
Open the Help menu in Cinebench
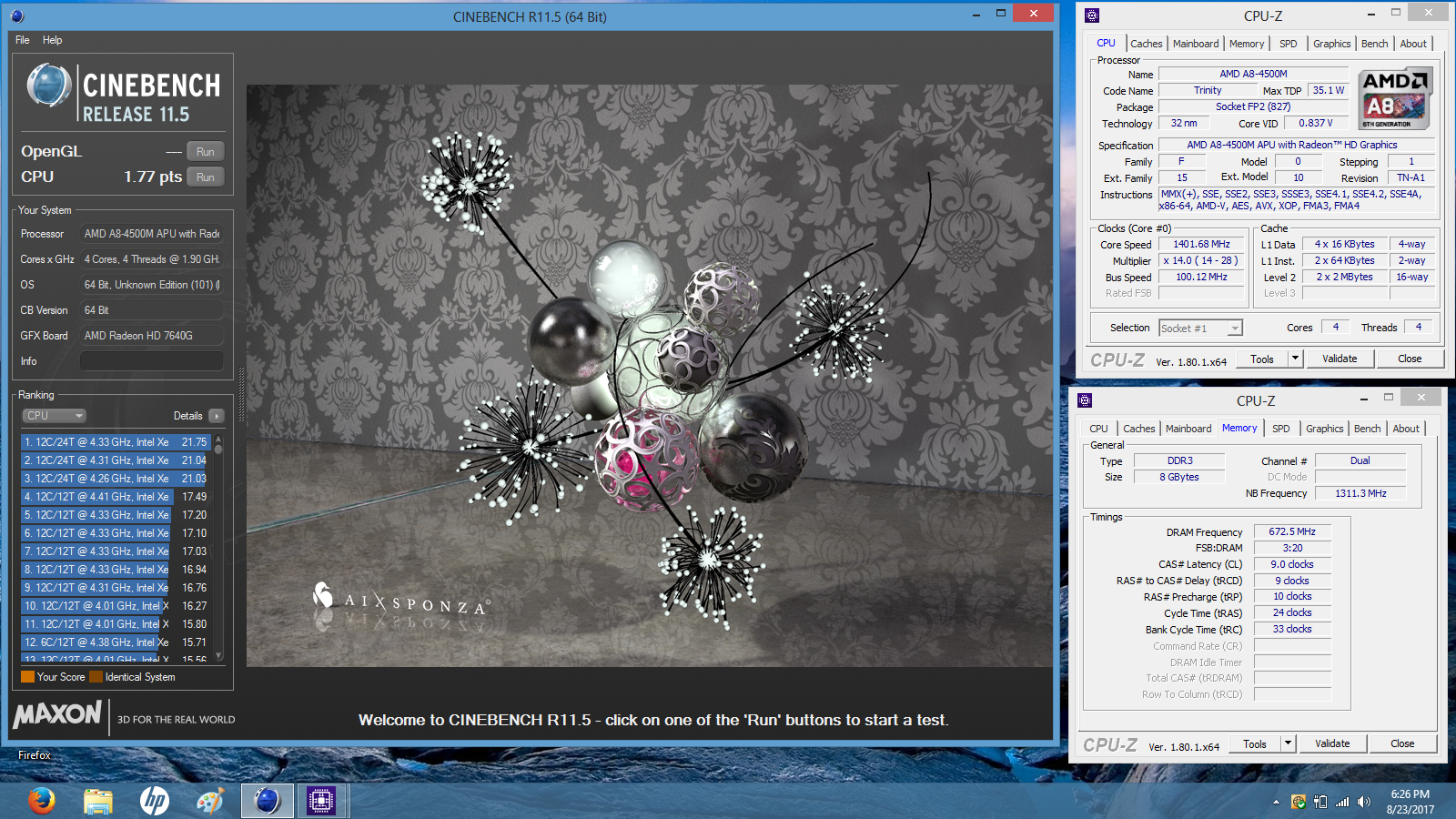pyautogui.click(x=53, y=40)
